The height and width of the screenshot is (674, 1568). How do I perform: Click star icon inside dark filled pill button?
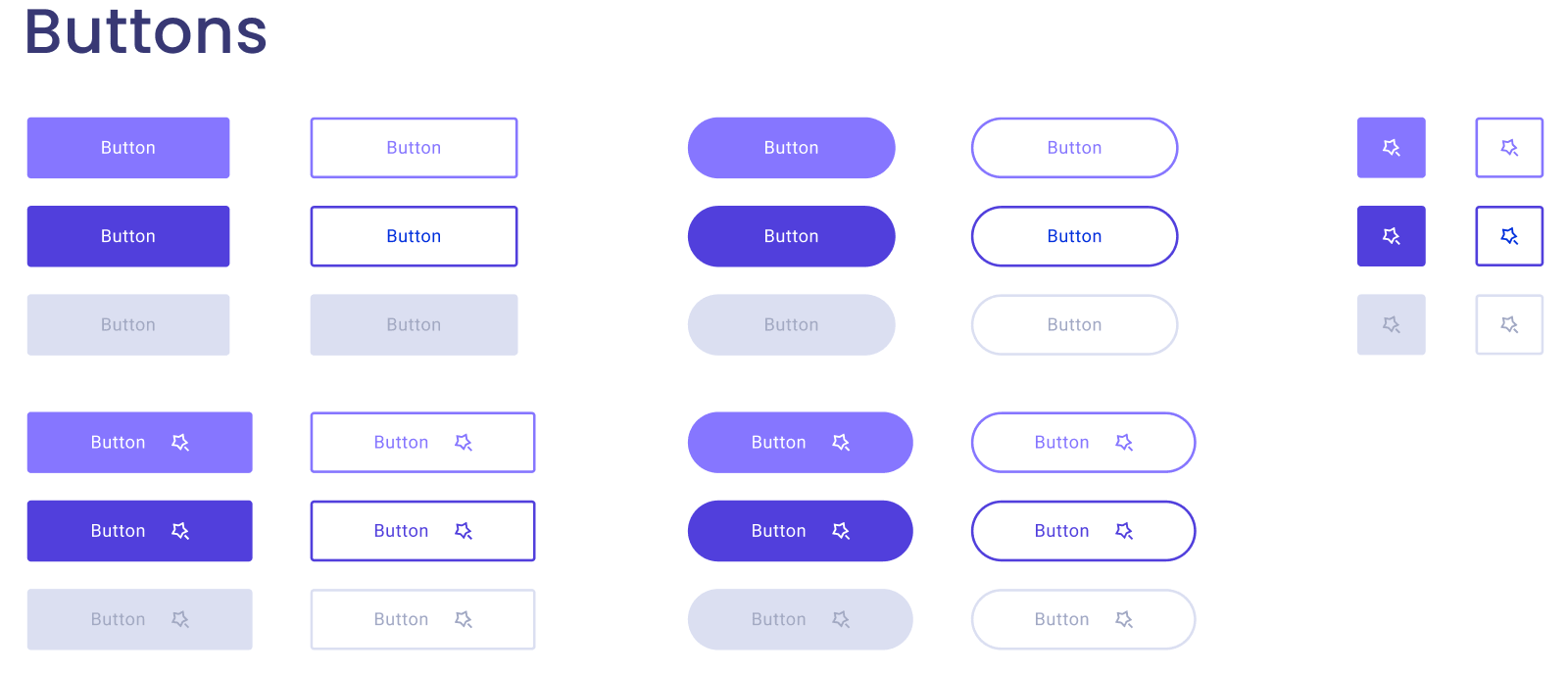[x=841, y=531]
